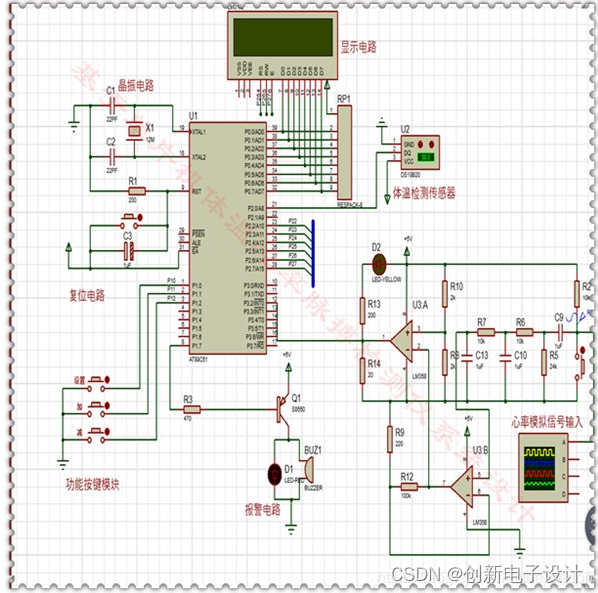Image resolution: width=598 pixels, height=593 pixels.
Task: Click the RESPACK-8 text under RP1
Action: tap(350, 205)
